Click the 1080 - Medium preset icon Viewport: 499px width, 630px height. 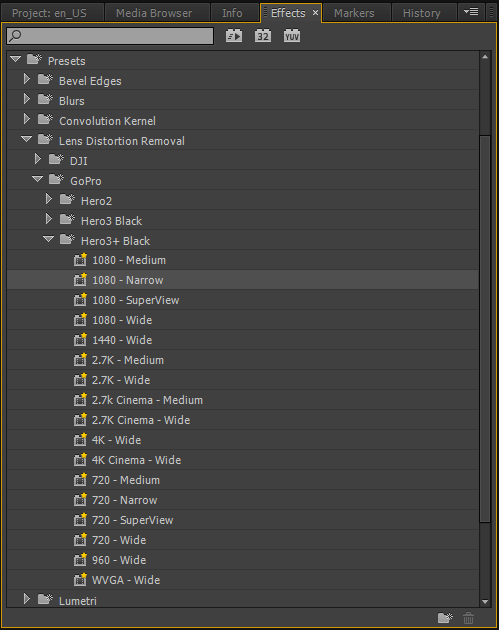[x=80, y=260]
